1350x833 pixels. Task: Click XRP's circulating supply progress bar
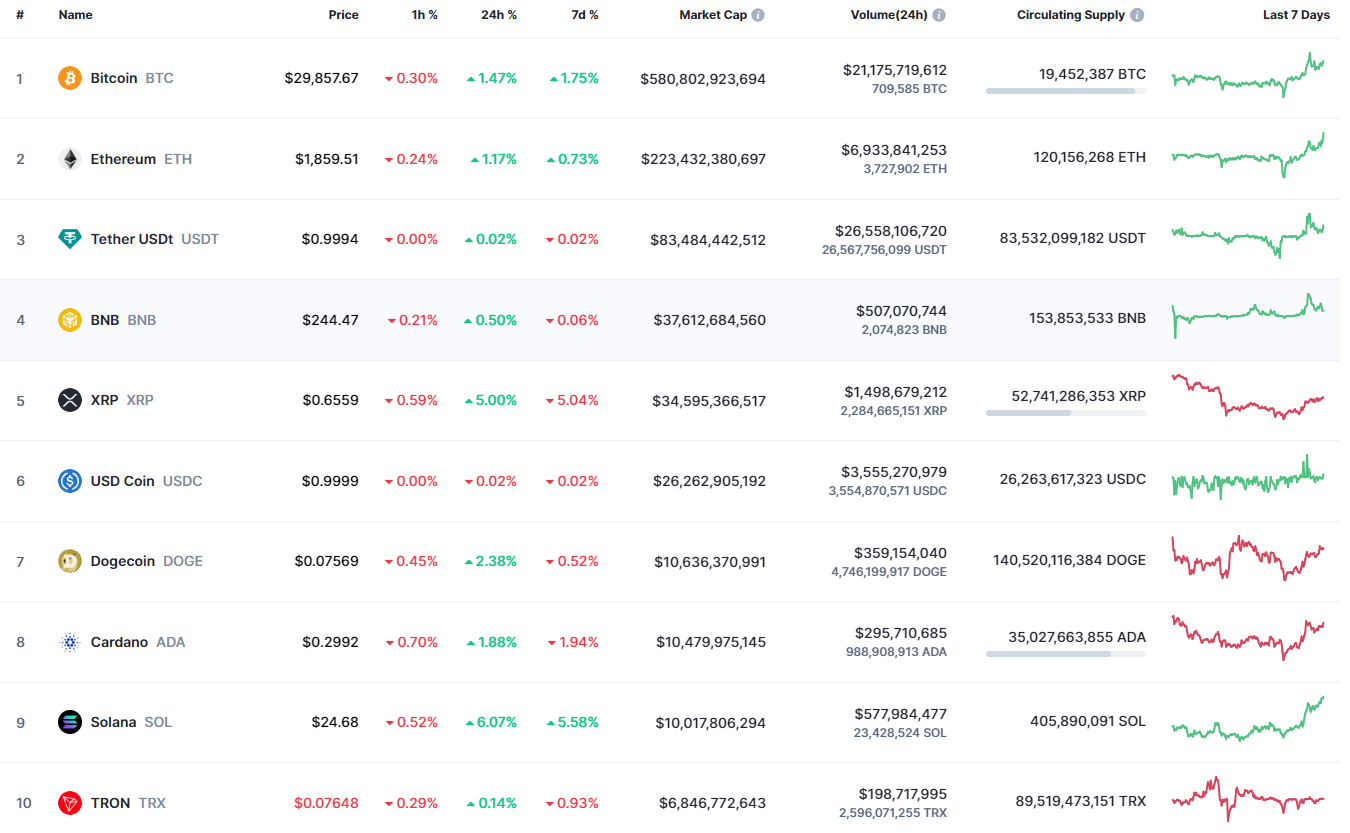pos(1064,413)
